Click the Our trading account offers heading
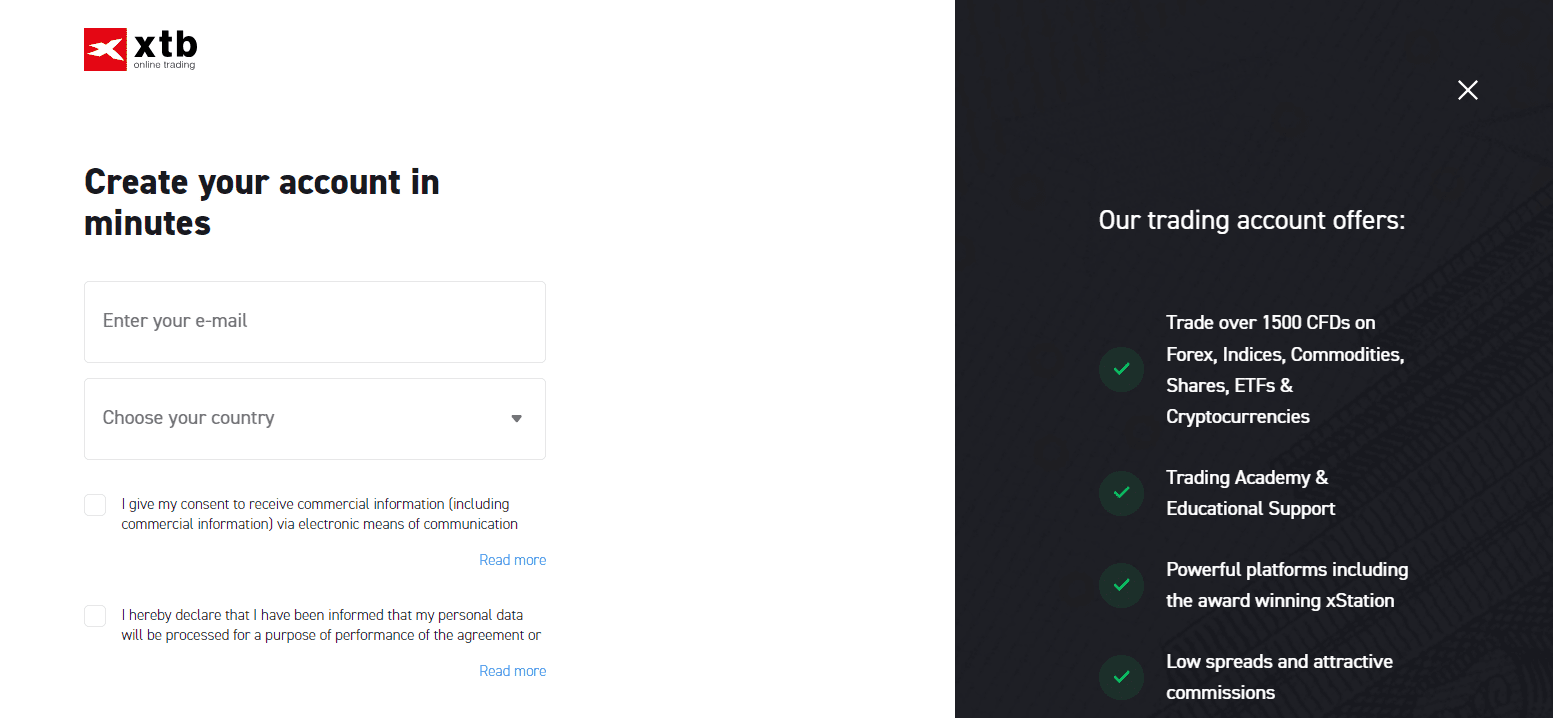This screenshot has width=1553, height=718. [x=1252, y=220]
